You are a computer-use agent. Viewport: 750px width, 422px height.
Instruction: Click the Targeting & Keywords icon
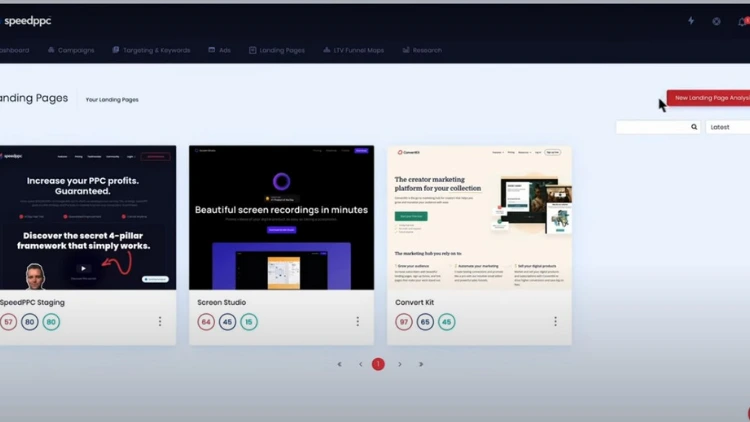tap(116, 50)
